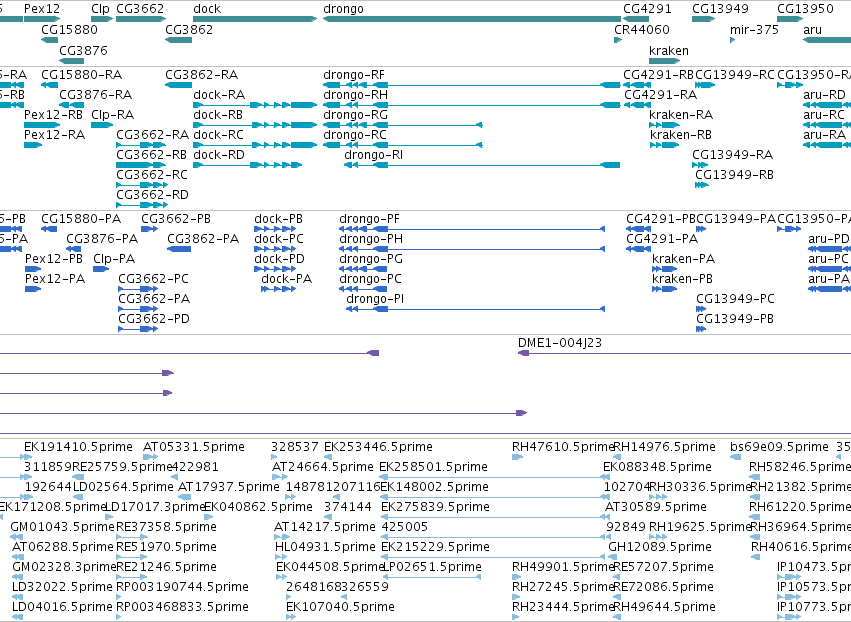Select the CR44060 gene label
This screenshot has height=622, width=851.
tap(642, 29)
